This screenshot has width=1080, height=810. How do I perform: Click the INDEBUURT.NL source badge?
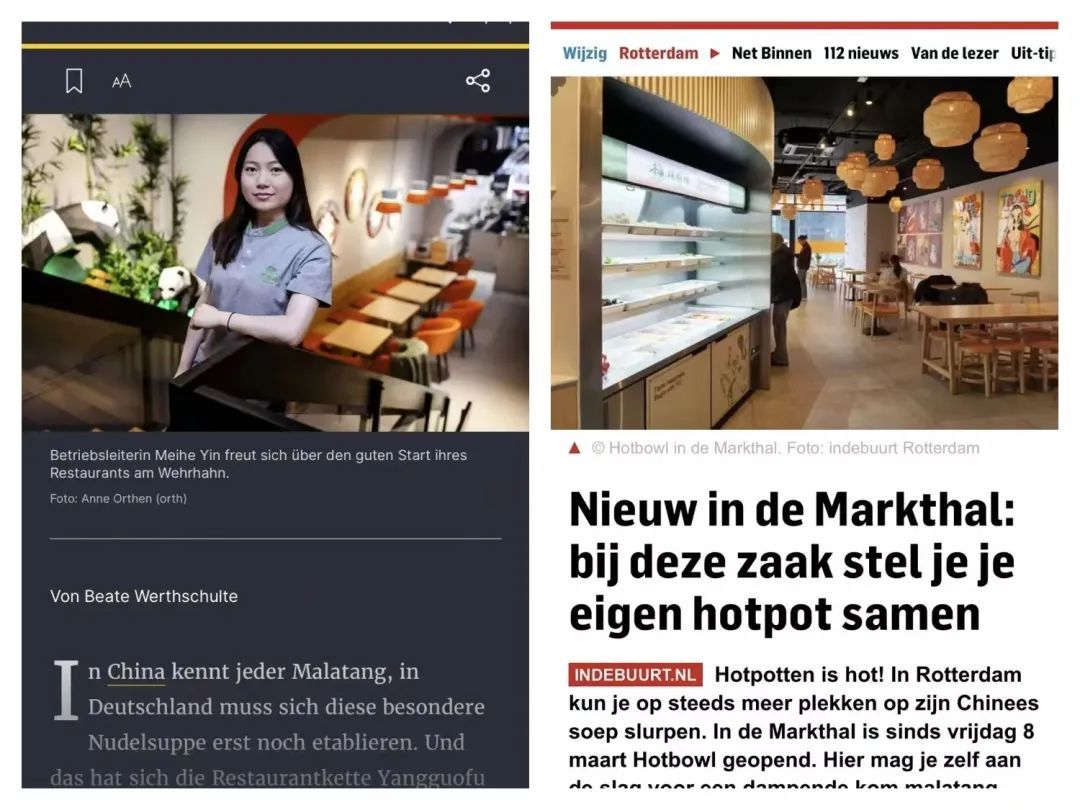coord(635,675)
